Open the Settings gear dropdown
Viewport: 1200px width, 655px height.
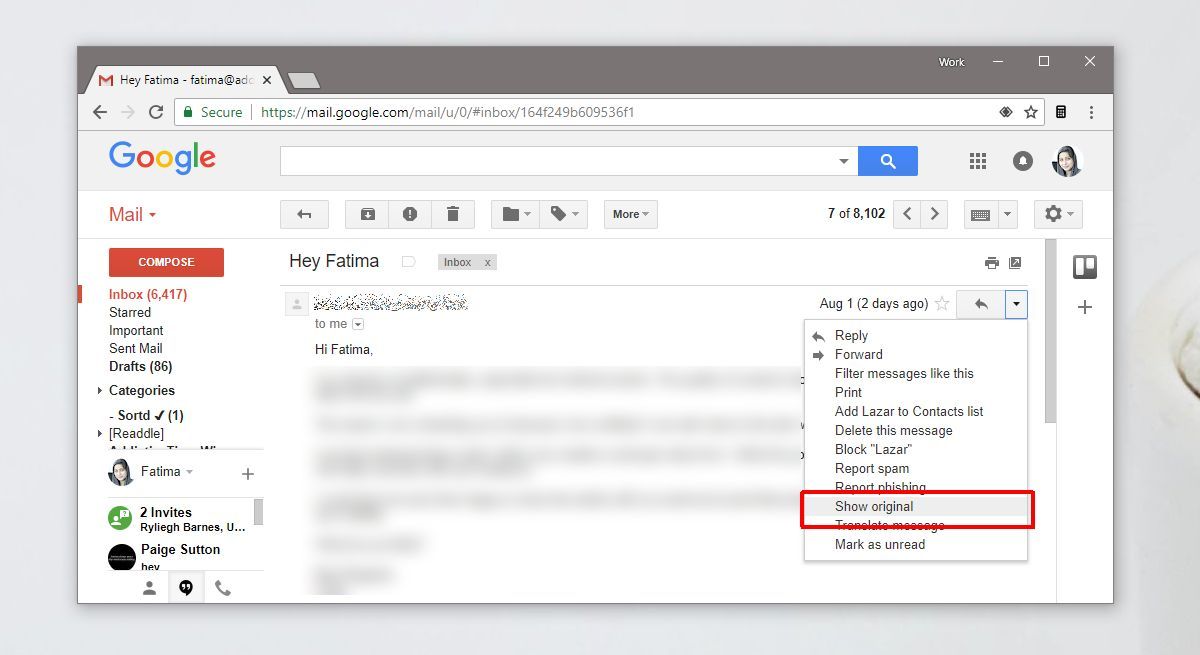(1057, 214)
